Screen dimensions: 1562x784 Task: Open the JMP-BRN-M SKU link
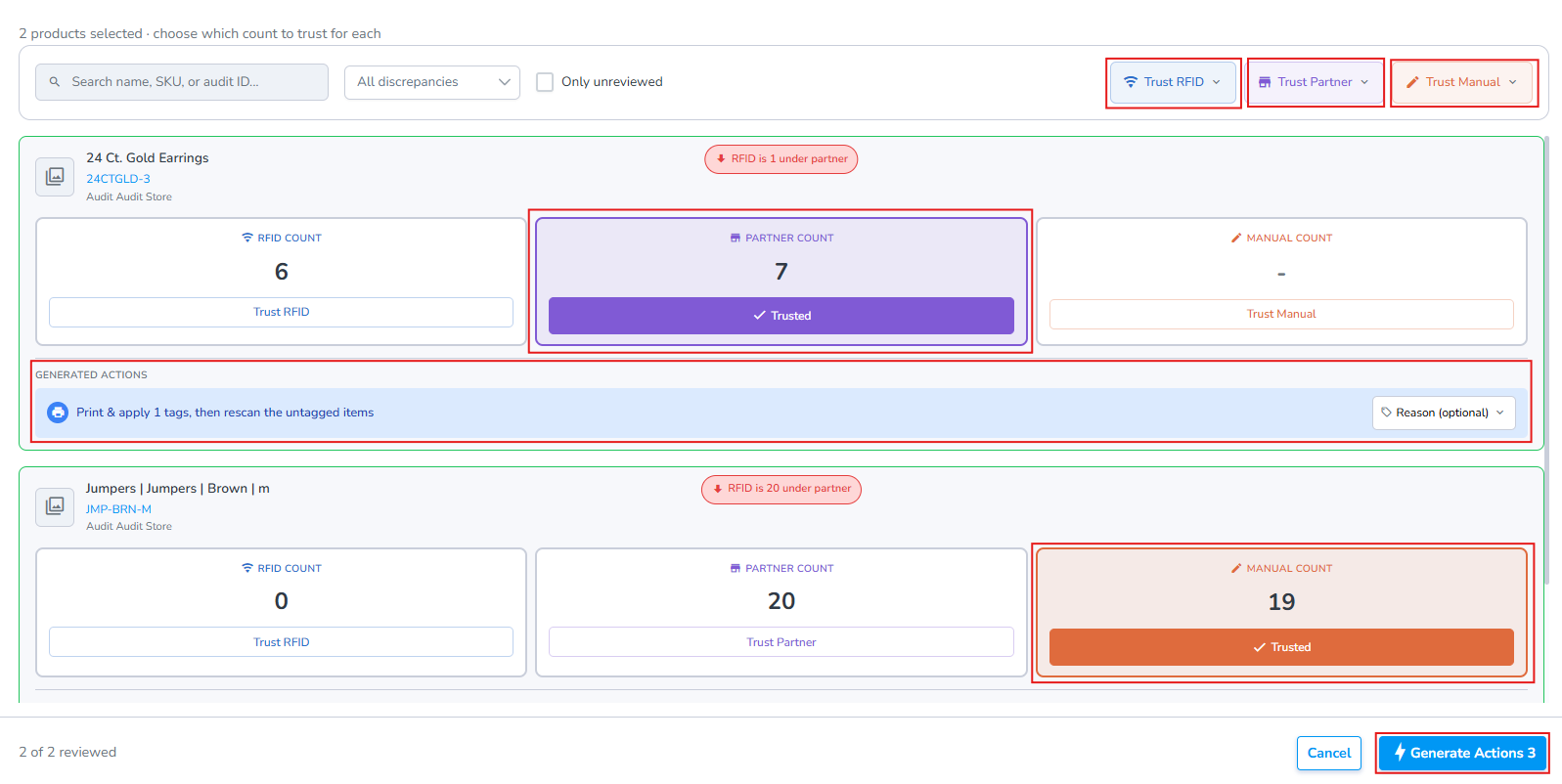118,509
